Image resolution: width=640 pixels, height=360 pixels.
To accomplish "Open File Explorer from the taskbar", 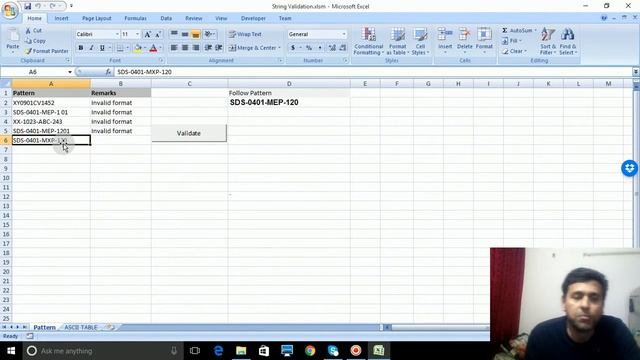I will point(241,351).
